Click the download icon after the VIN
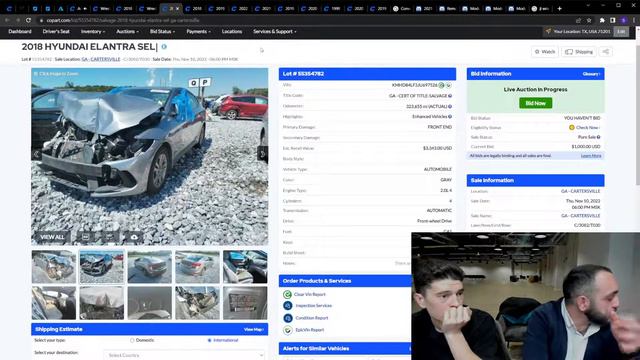This screenshot has width=640, height=360. [449, 85]
